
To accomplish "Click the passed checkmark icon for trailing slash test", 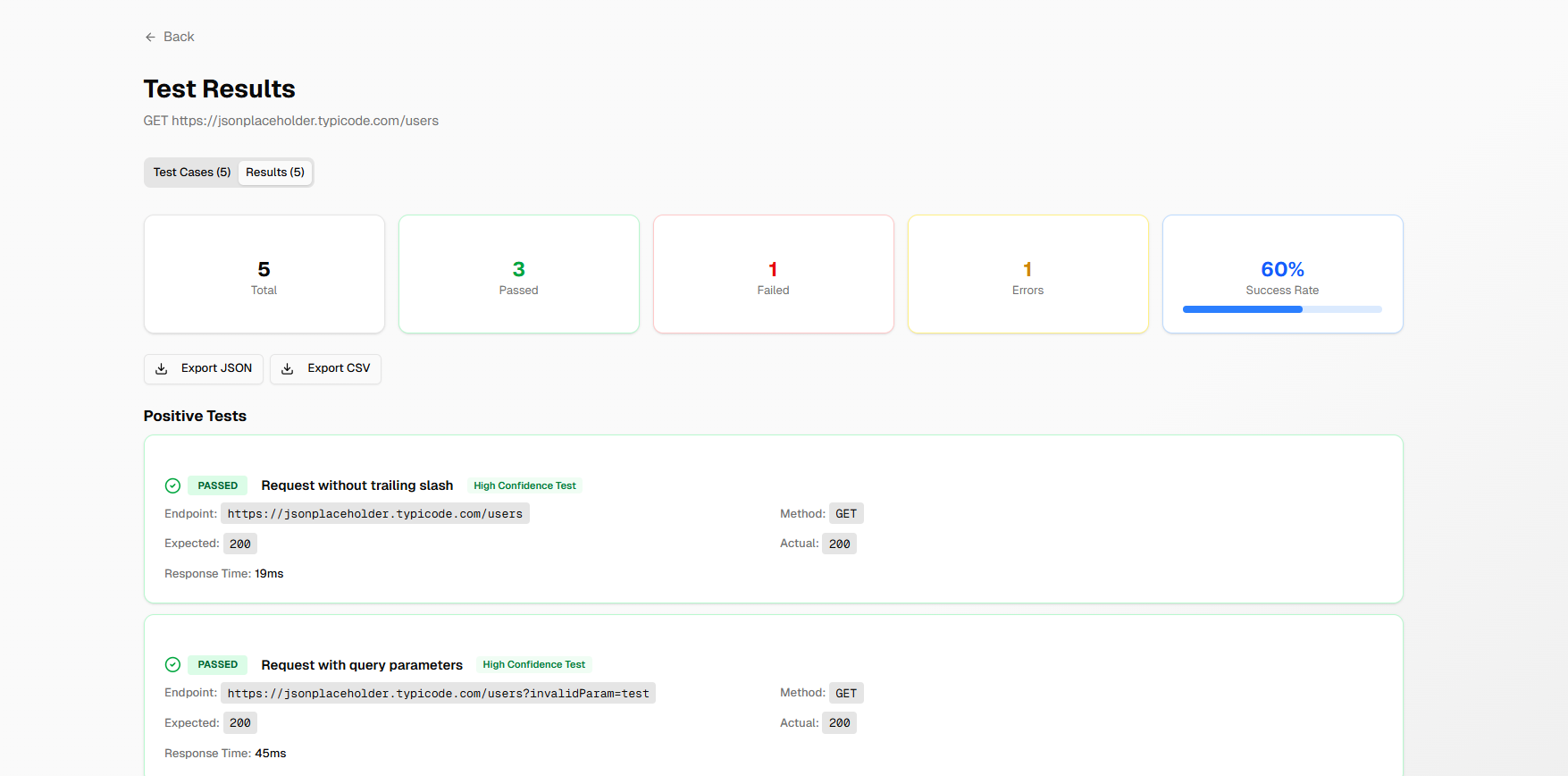I will pos(173,485).
